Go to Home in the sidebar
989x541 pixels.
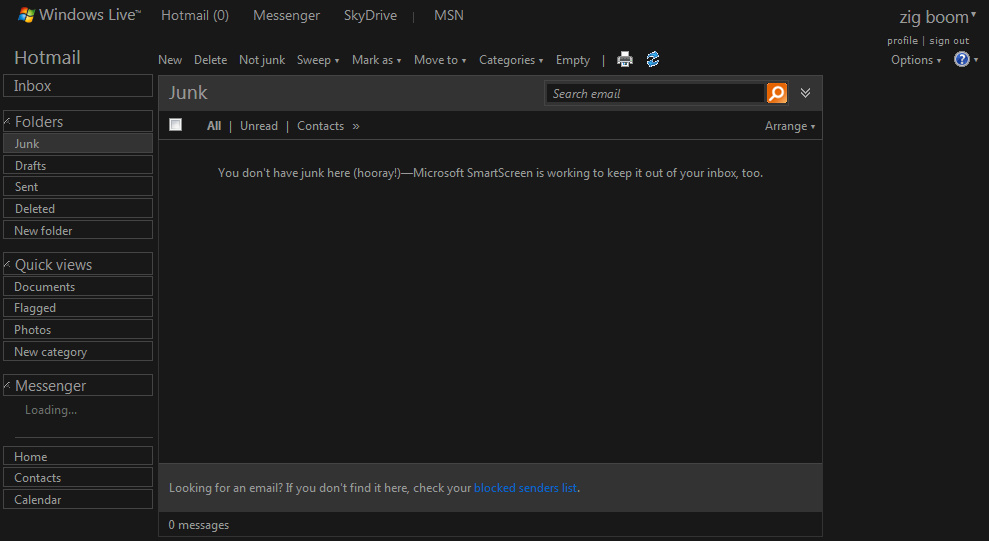pyautogui.click(x=78, y=456)
